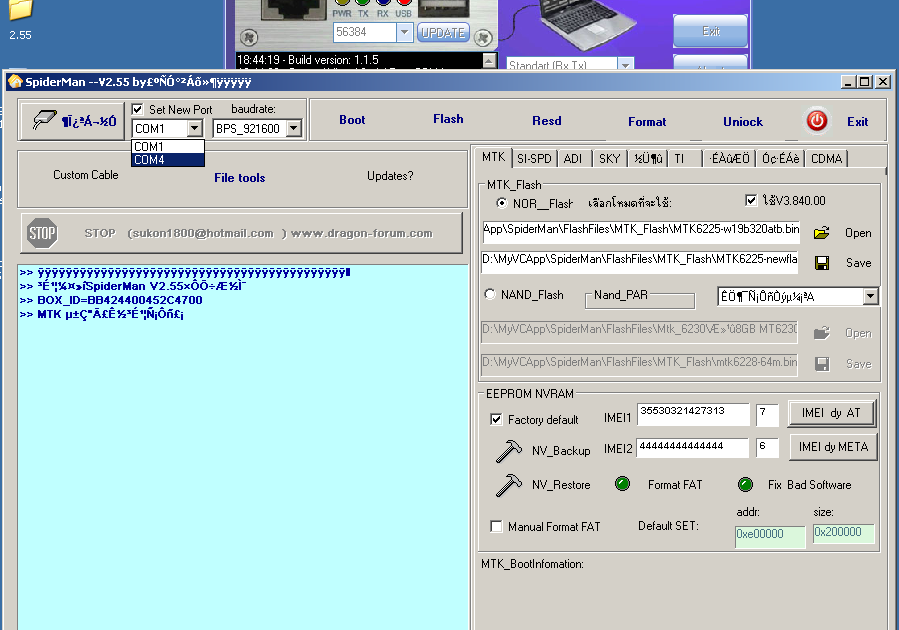Image resolution: width=899 pixels, height=630 pixels.
Task: Click the NOR Flash open folder icon
Action: coord(822,233)
